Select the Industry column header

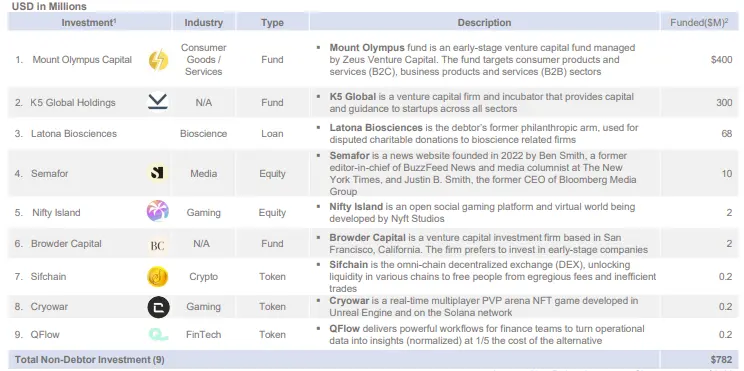coord(204,22)
